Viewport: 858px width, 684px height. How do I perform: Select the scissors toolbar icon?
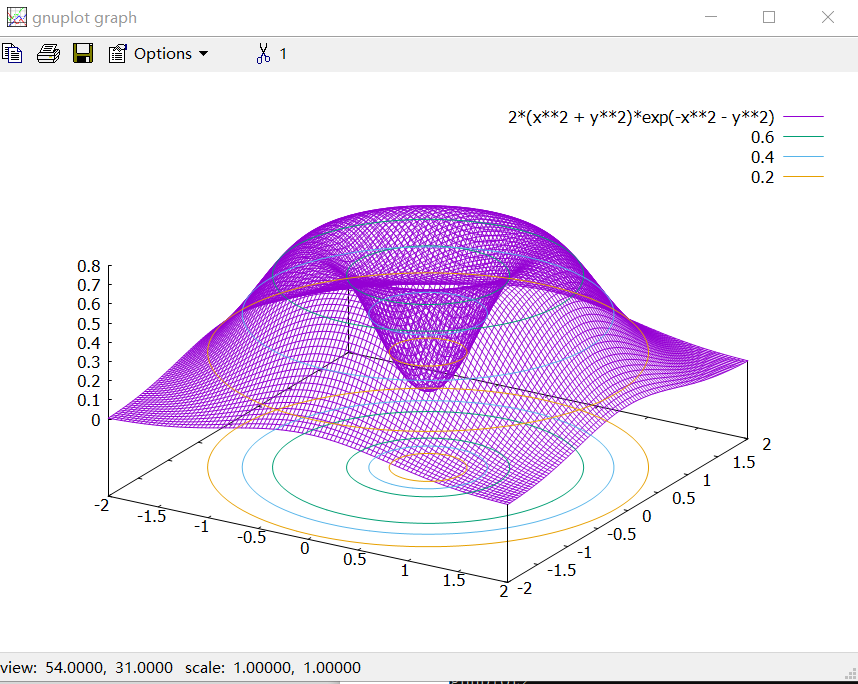click(264, 53)
